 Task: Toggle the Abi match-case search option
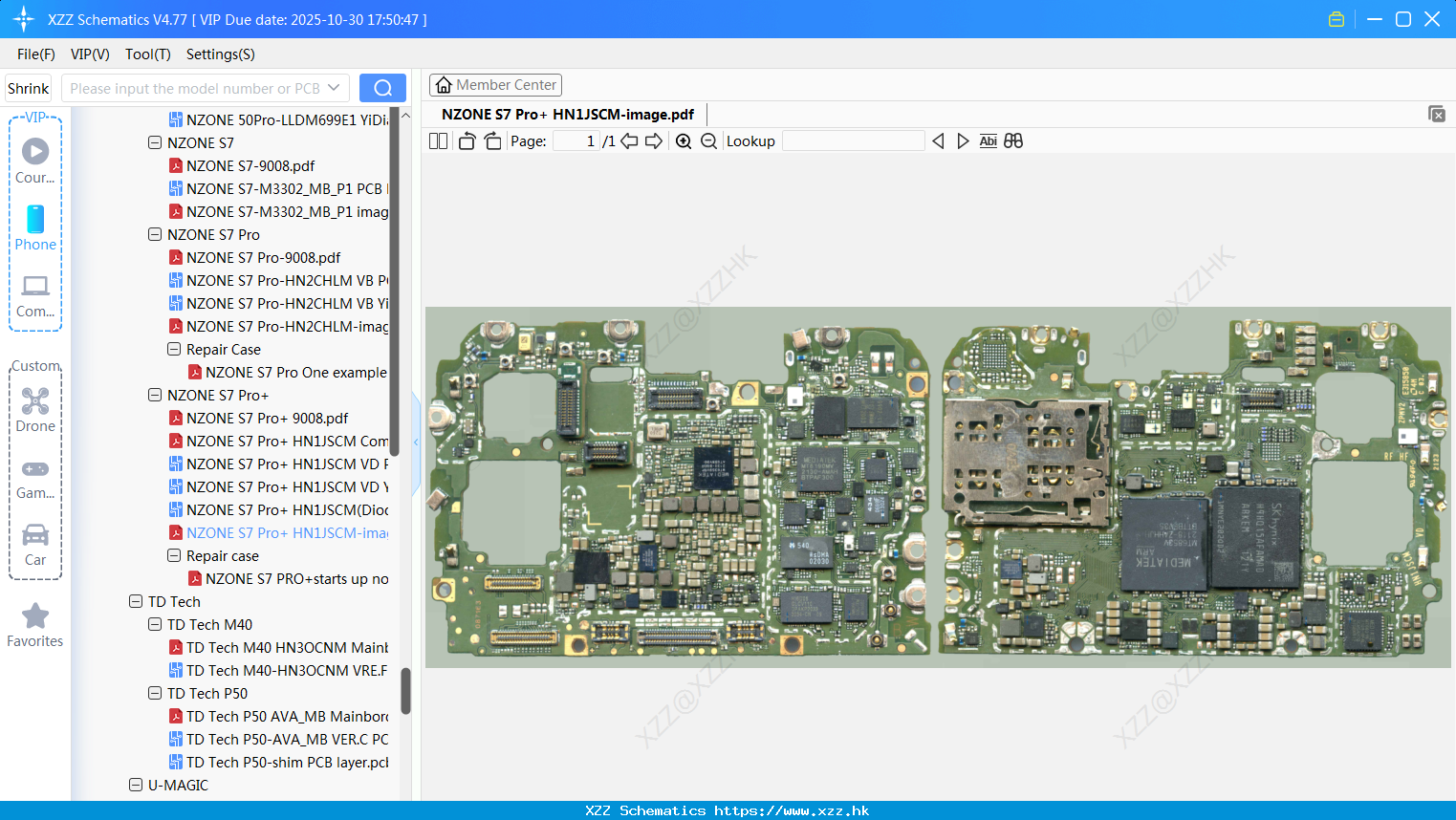(989, 141)
